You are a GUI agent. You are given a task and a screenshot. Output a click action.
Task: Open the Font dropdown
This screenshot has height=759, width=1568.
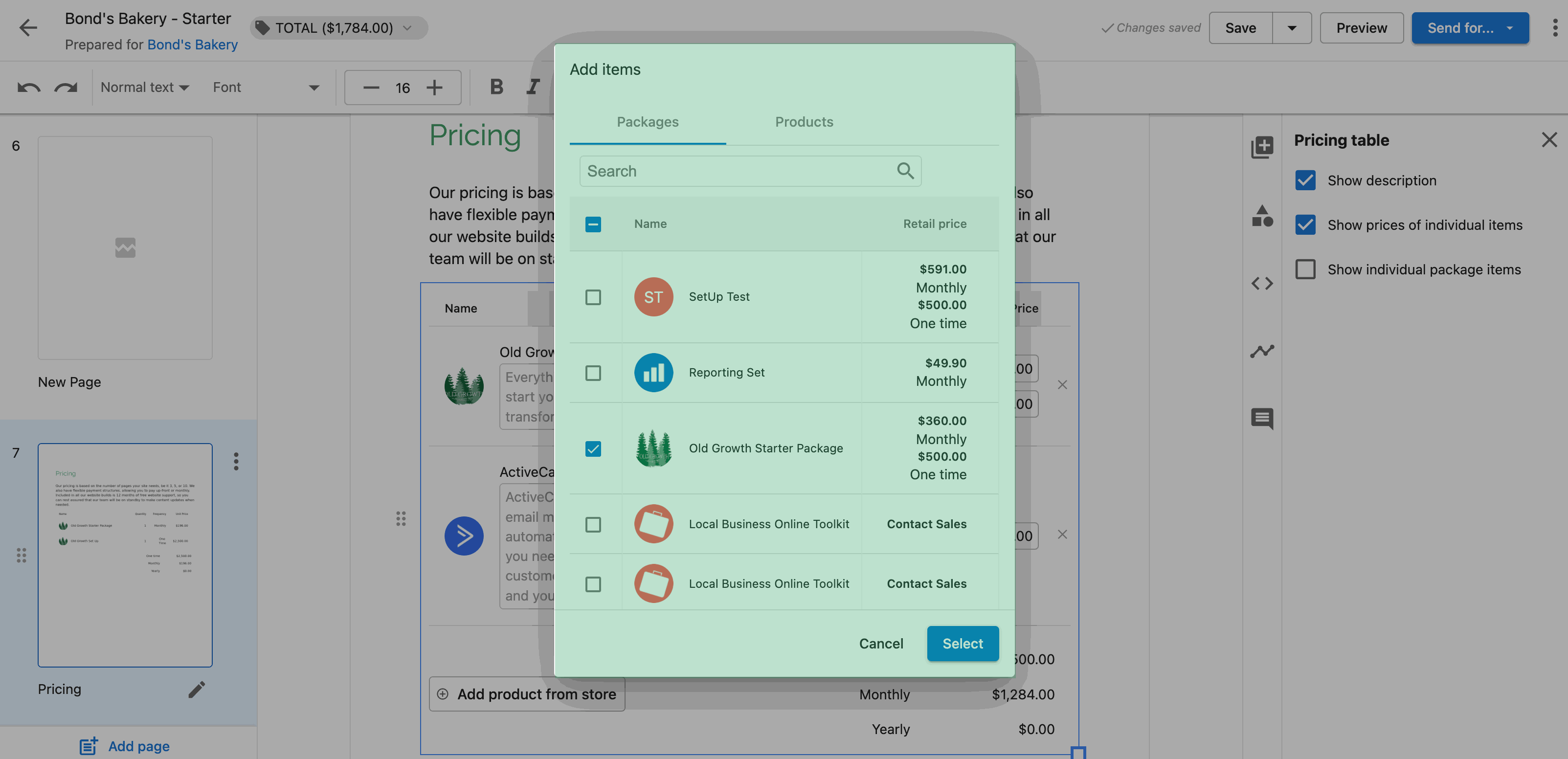coord(266,88)
